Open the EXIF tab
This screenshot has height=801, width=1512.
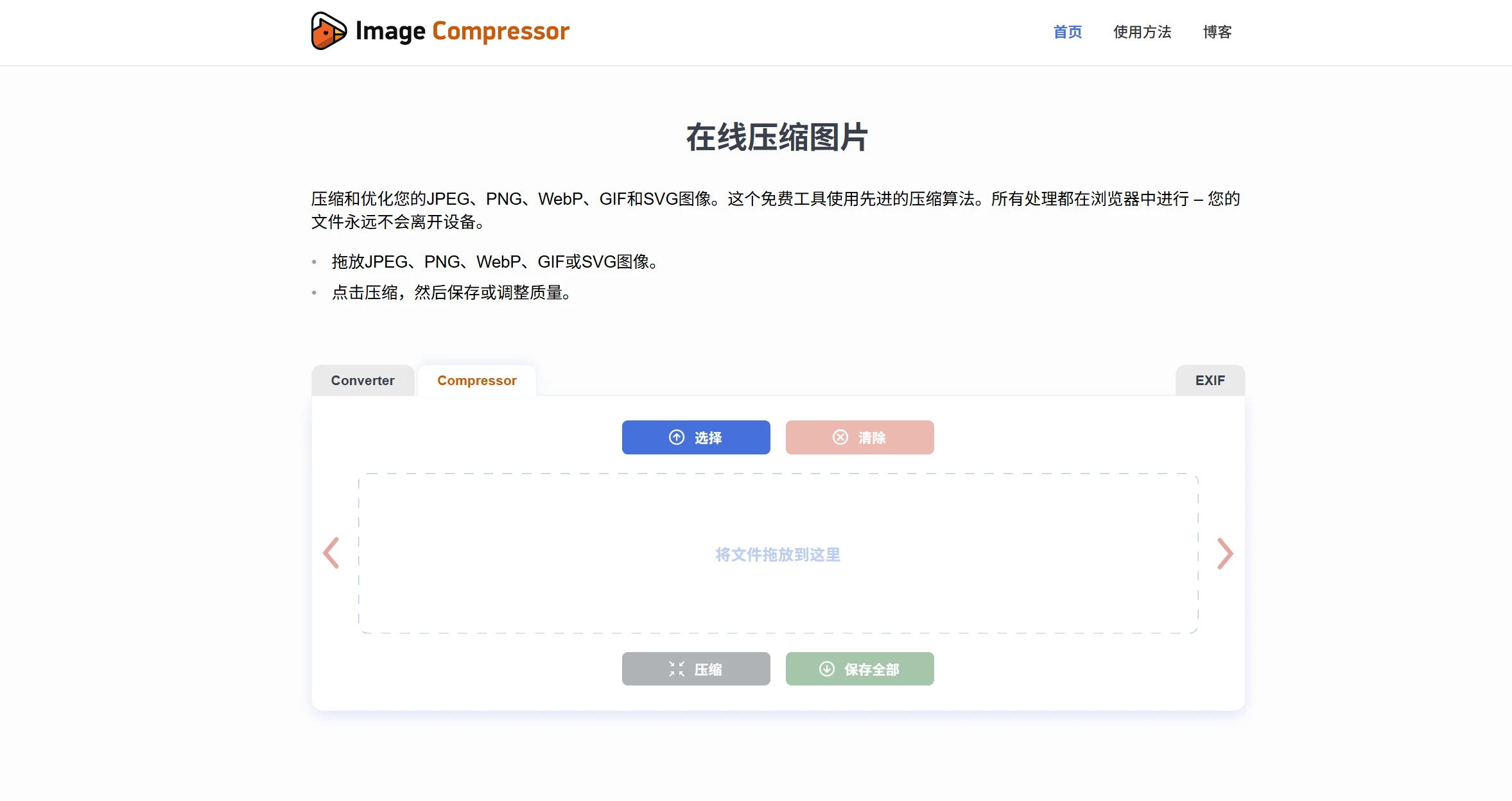pyautogui.click(x=1210, y=381)
